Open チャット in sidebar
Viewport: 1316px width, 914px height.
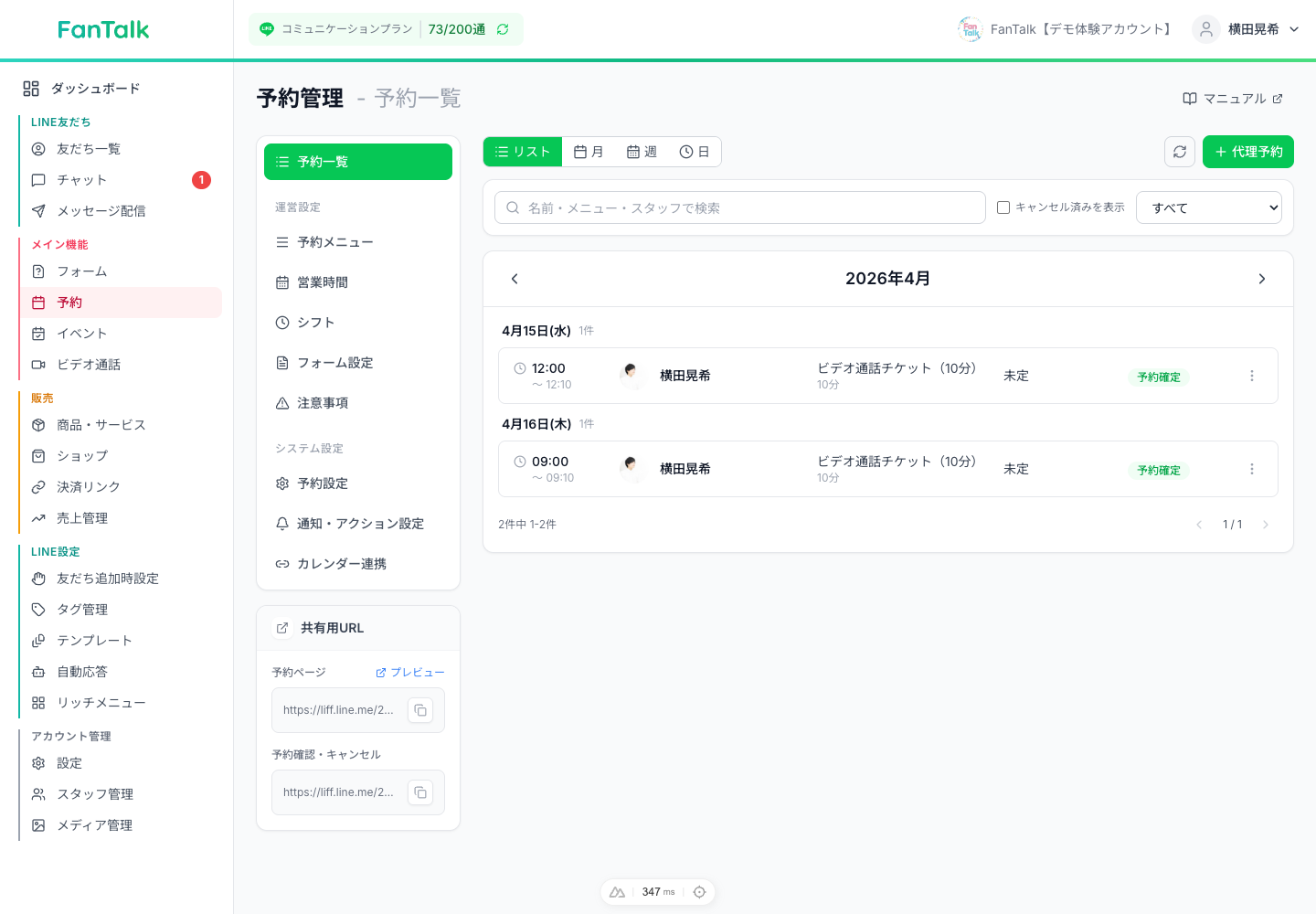coord(121,180)
